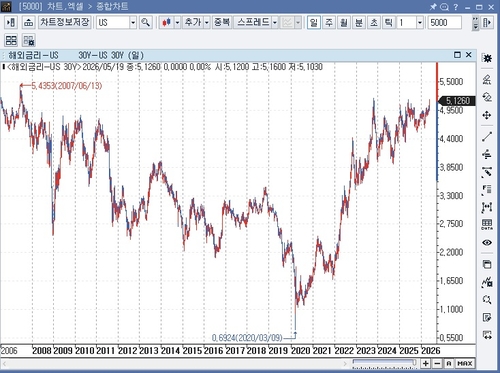Toggle the eye visibility icon
Image resolution: width=500 pixels, height=373 pixels.
(487, 243)
